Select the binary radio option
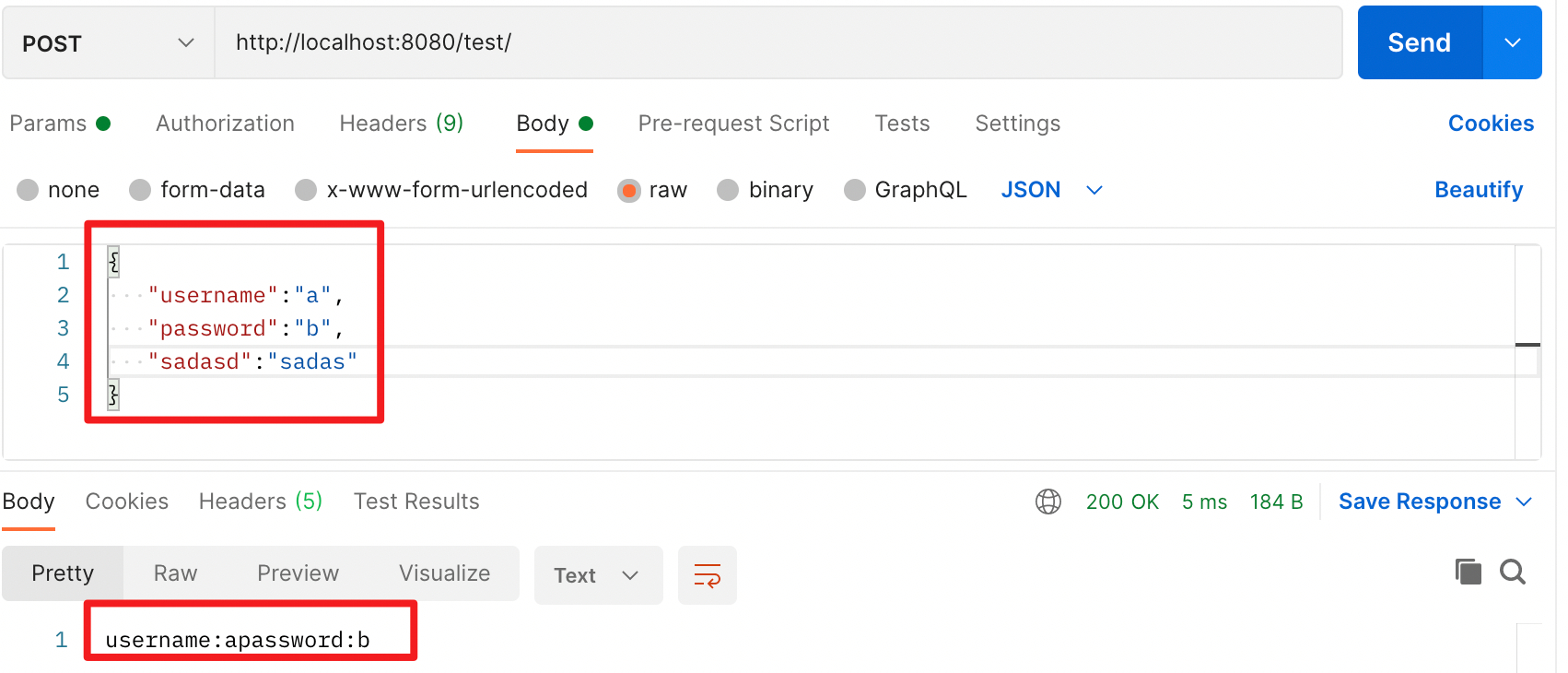Viewport: 1568px width, 673px height. 728,190
